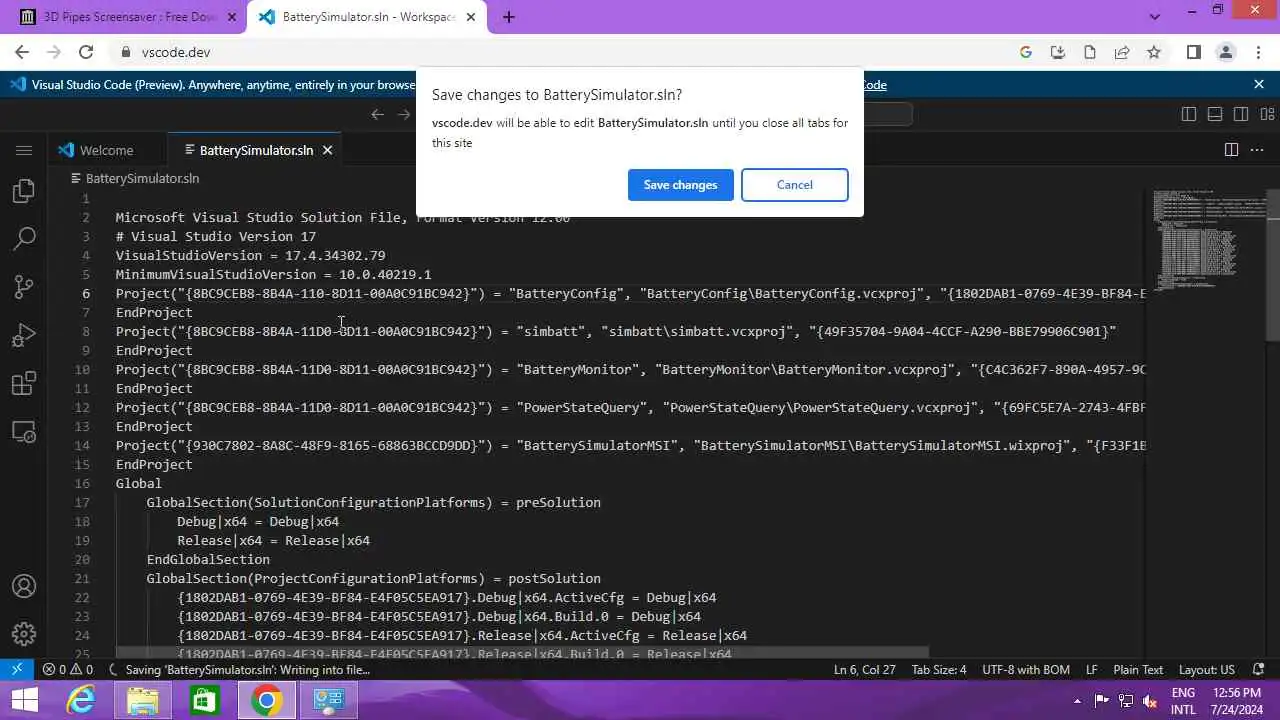Change Tab Size: 4 indentation setting

939,670
